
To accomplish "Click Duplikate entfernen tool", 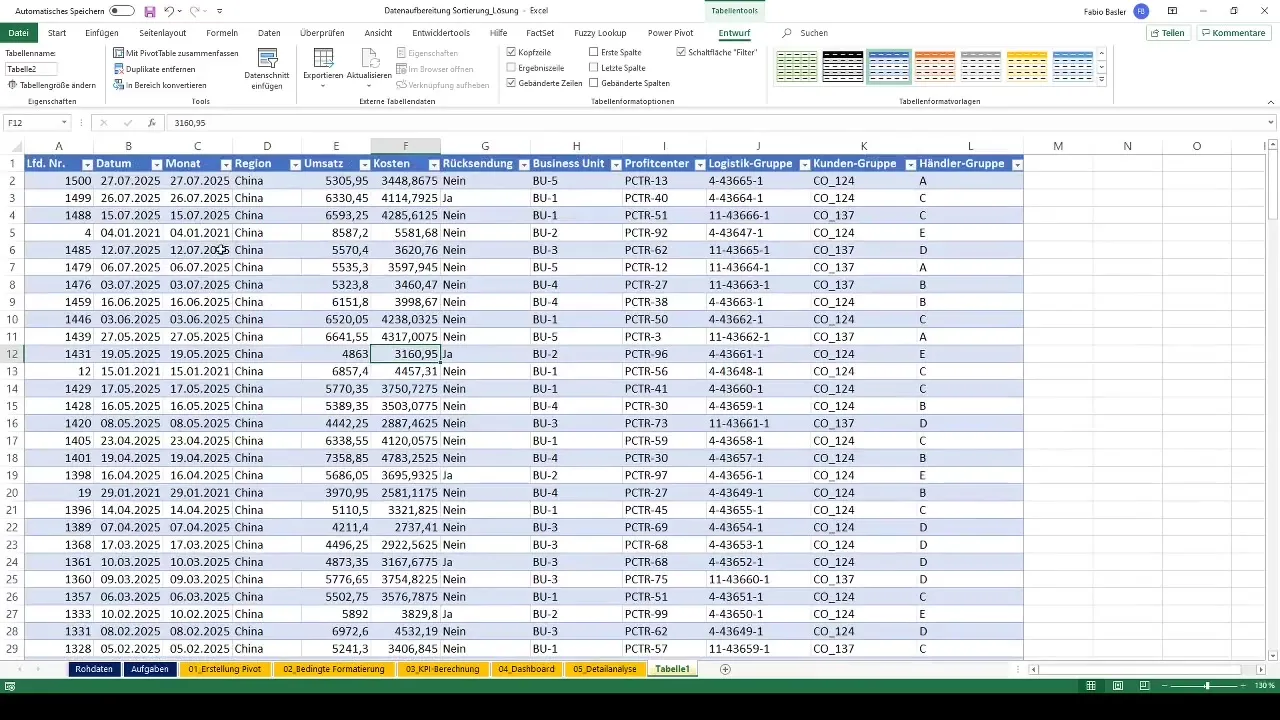I will coord(154,69).
